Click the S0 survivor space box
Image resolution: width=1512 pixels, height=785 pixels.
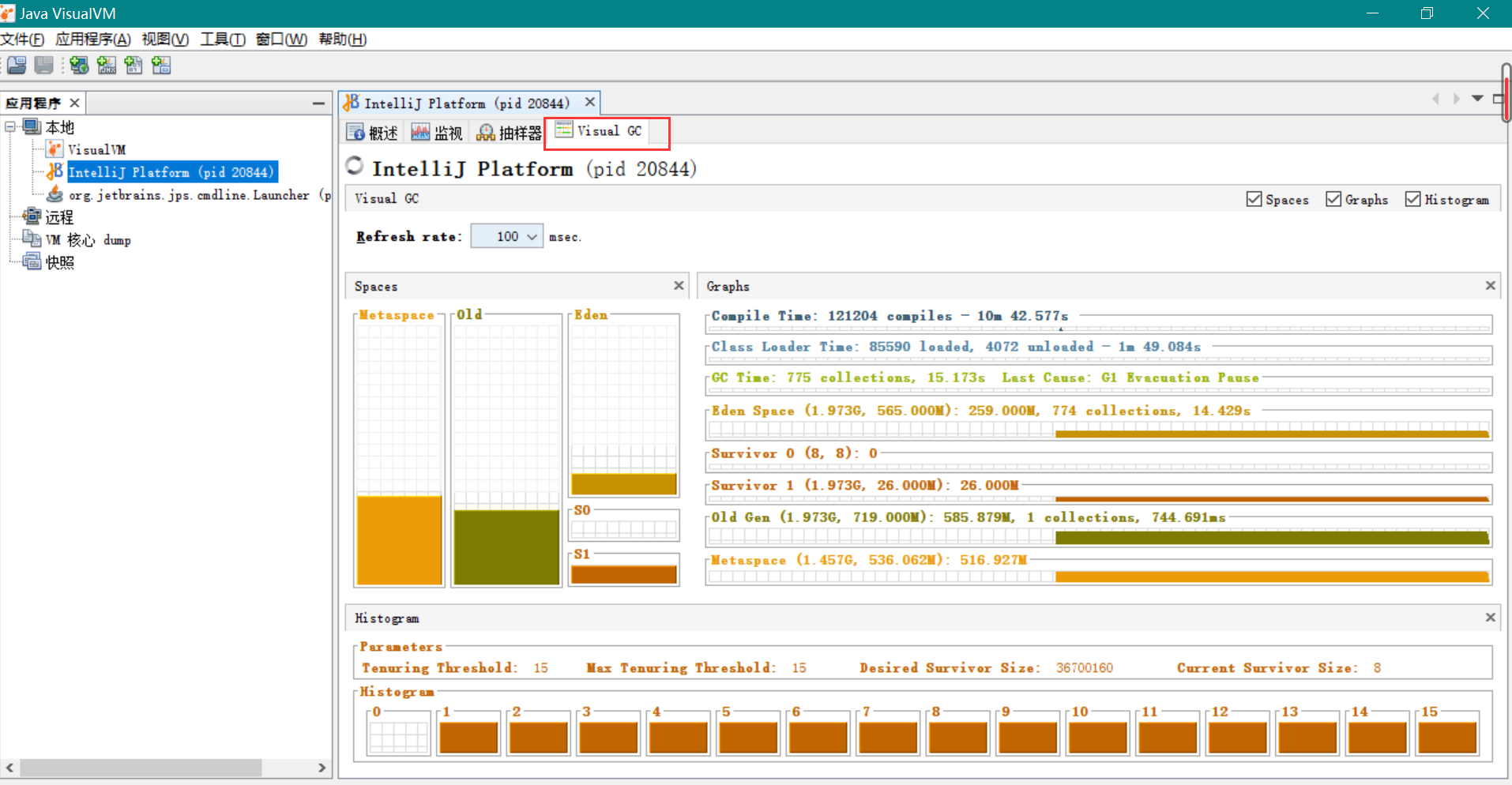623,530
